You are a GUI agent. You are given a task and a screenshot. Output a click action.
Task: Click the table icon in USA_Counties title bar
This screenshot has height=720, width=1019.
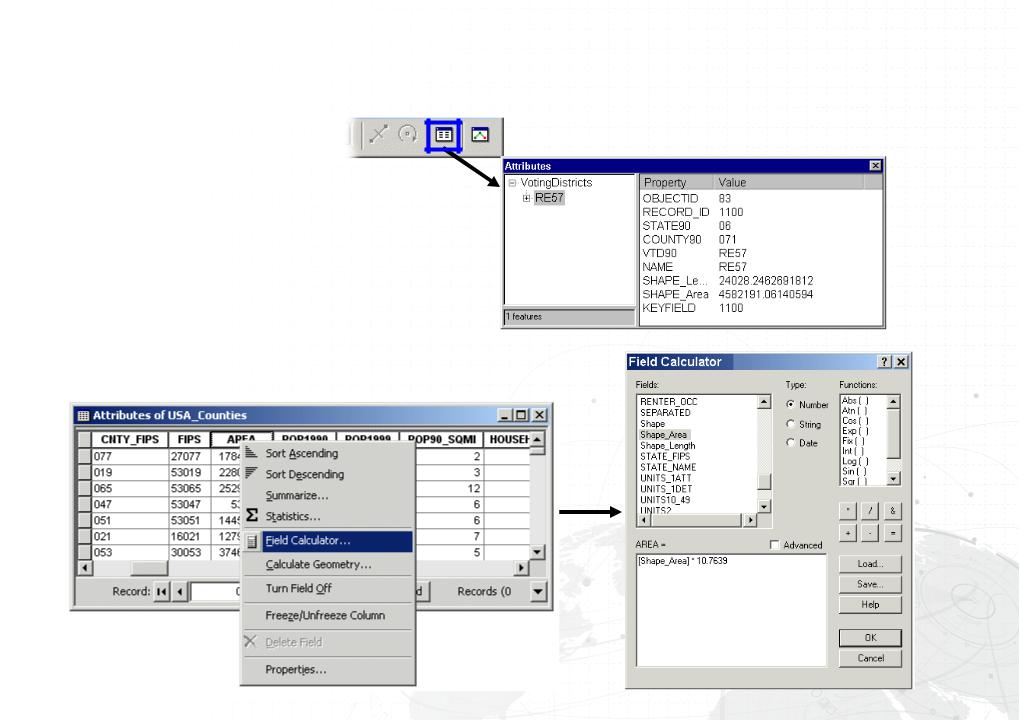coord(83,415)
